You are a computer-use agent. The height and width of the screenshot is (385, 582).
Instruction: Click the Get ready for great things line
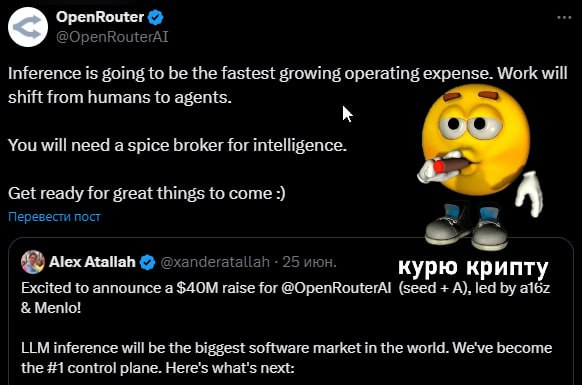(x=147, y=193)
